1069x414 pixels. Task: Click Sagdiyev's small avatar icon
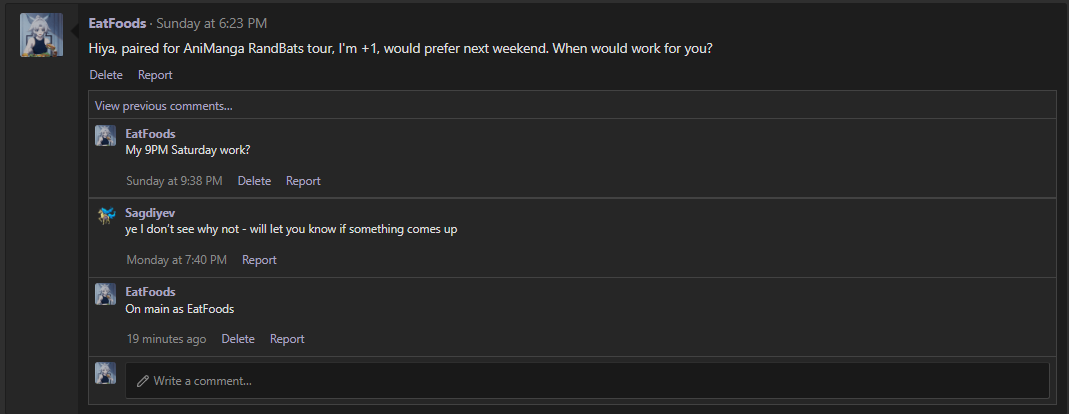click(105, 215)
